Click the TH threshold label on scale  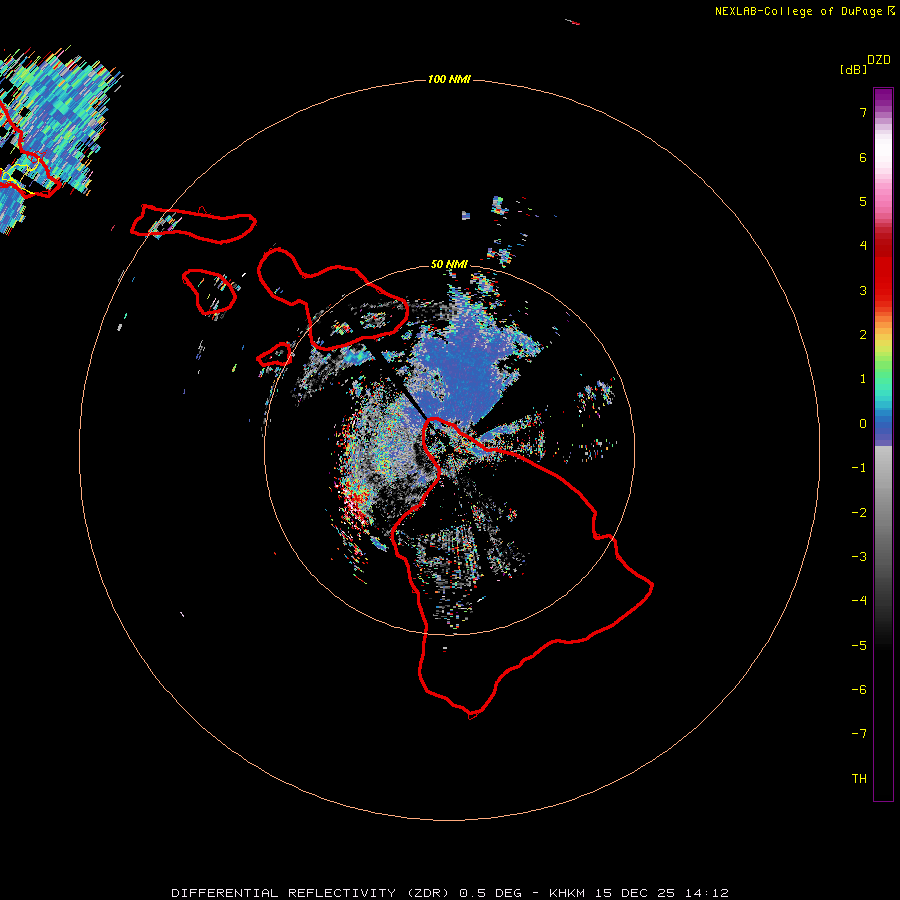pyautogui.click(x=859, y=779)
